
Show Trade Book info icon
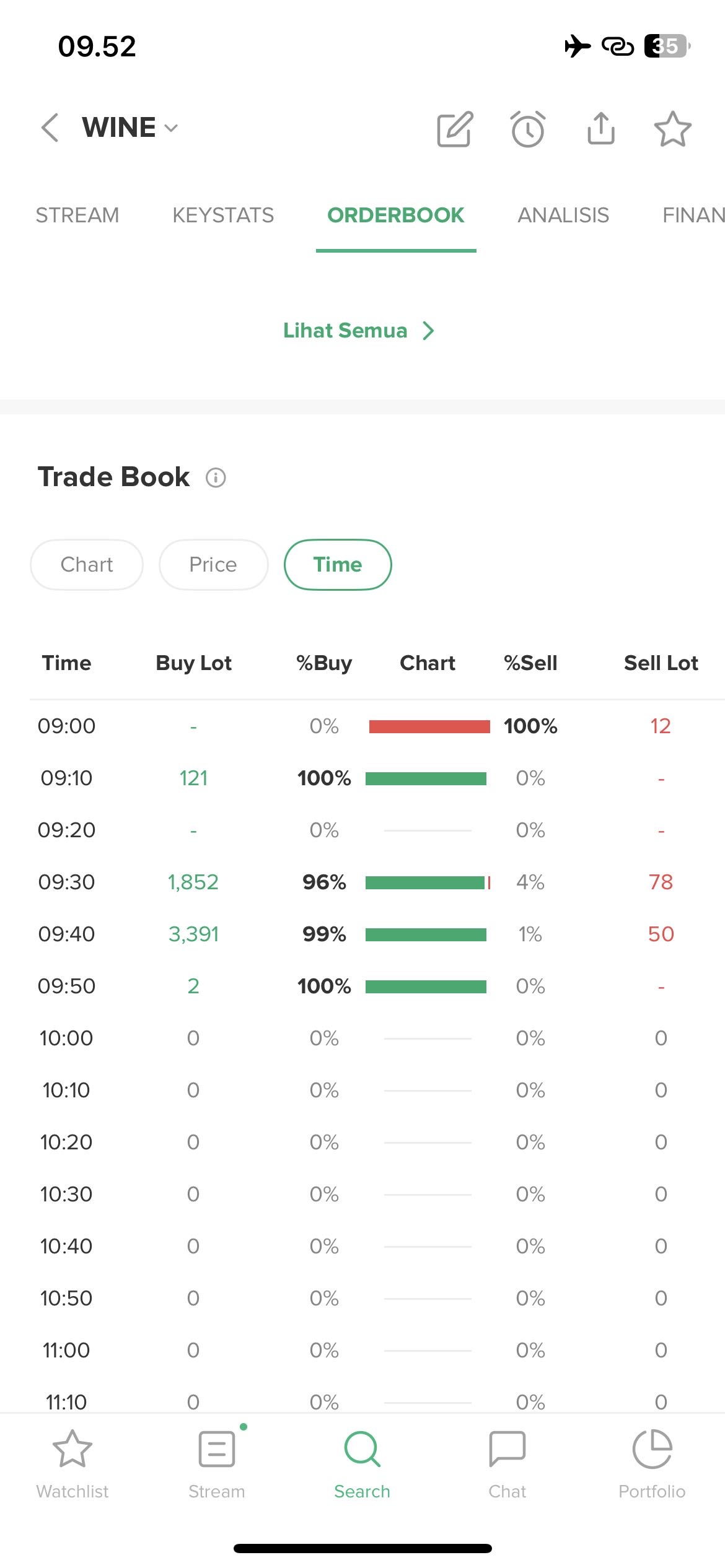pyautogui.click(x=216, y=478)
